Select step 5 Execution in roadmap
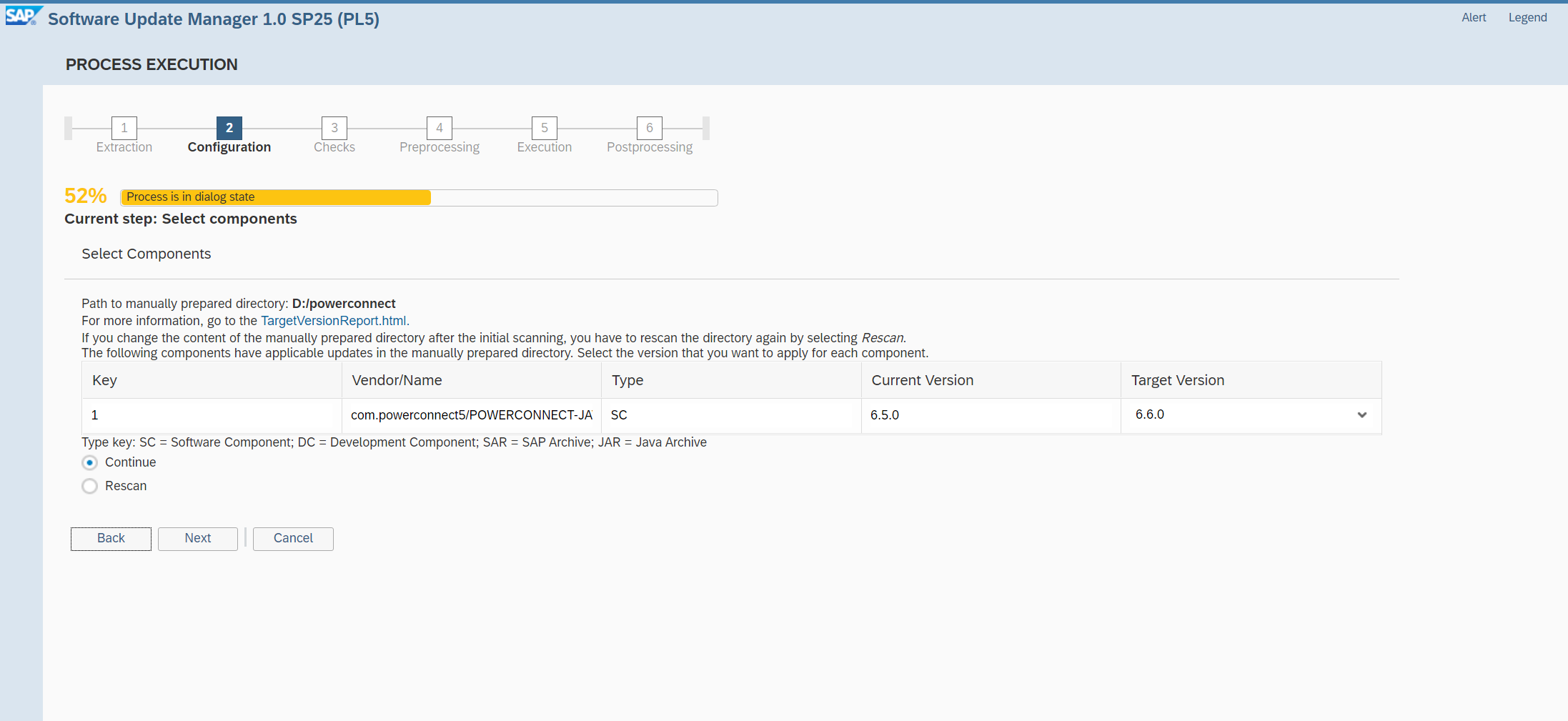Screen dimensions: 1568x721 click(x=545, y=128)
